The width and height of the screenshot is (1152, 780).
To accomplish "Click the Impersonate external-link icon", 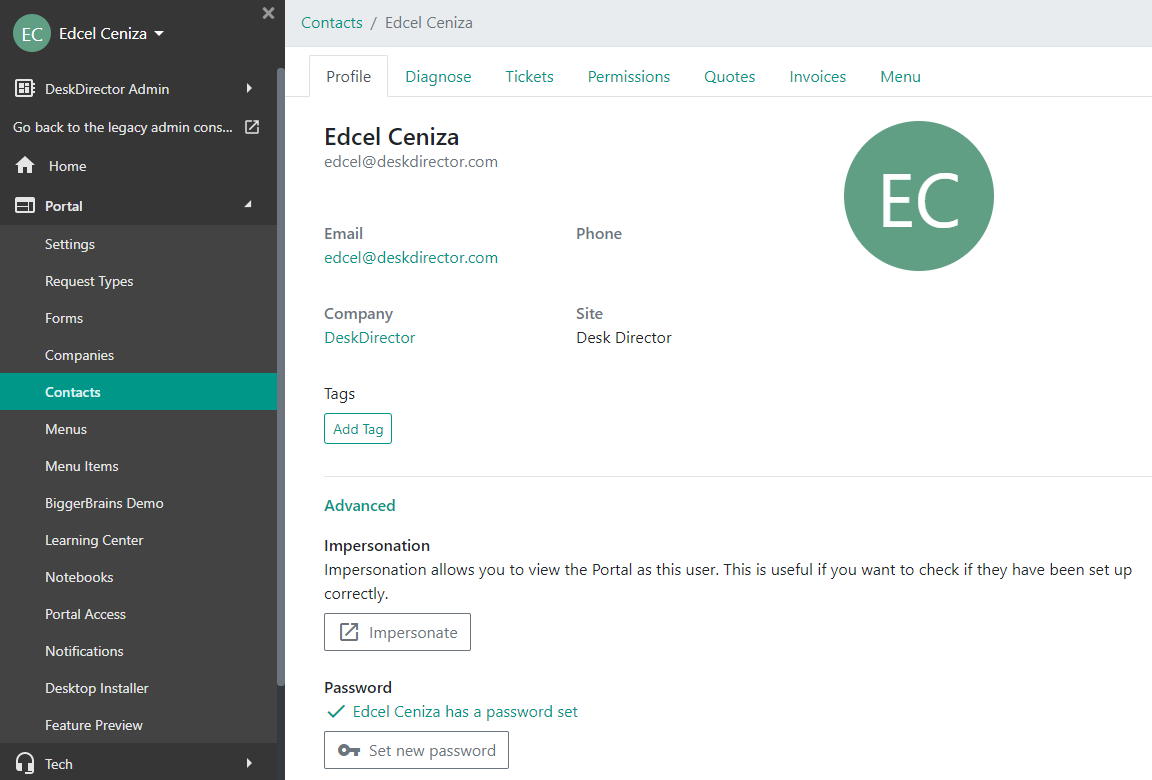I will tap(349, 632).
